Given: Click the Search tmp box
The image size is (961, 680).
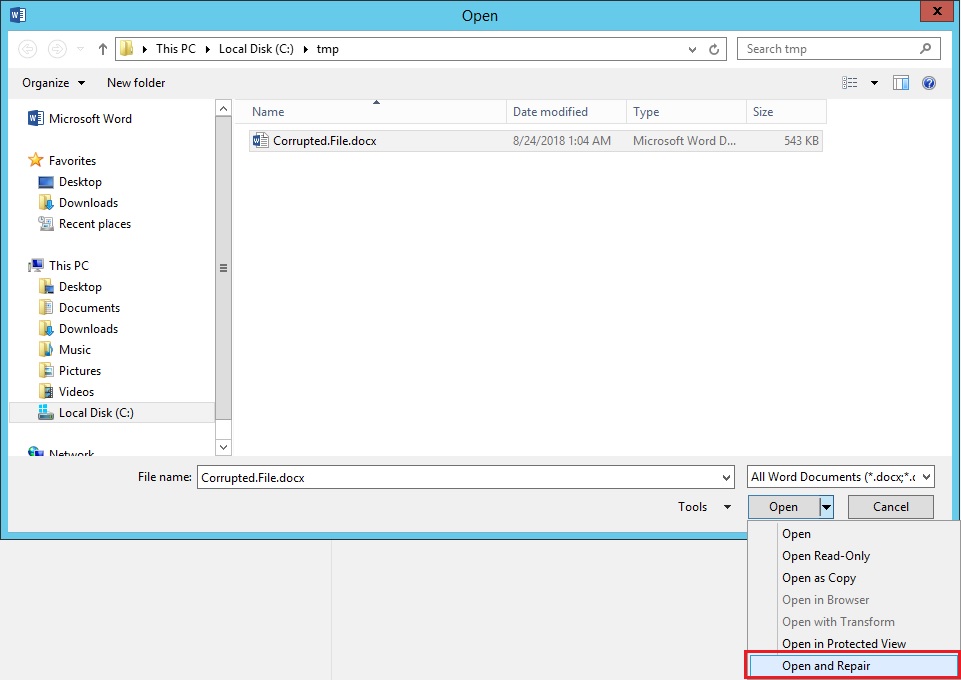Looking at the screenshot, I should pos(839,49).
